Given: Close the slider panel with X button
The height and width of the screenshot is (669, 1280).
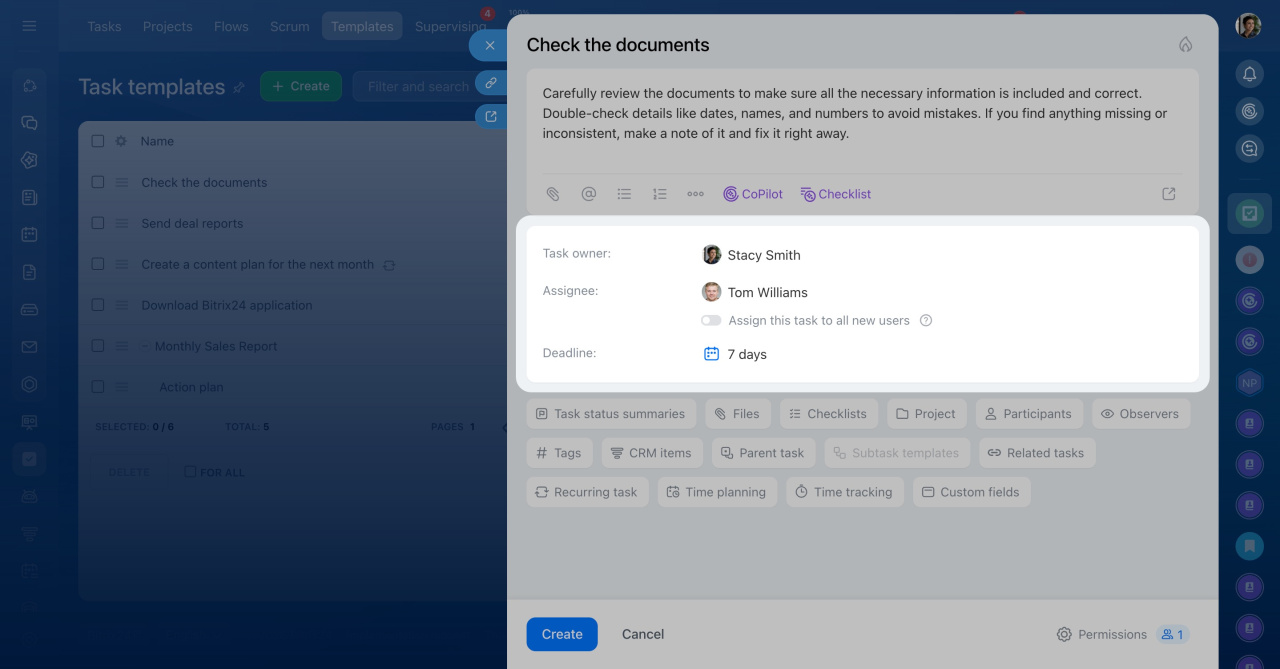Looking at the screenshot, I should point(490,45).
